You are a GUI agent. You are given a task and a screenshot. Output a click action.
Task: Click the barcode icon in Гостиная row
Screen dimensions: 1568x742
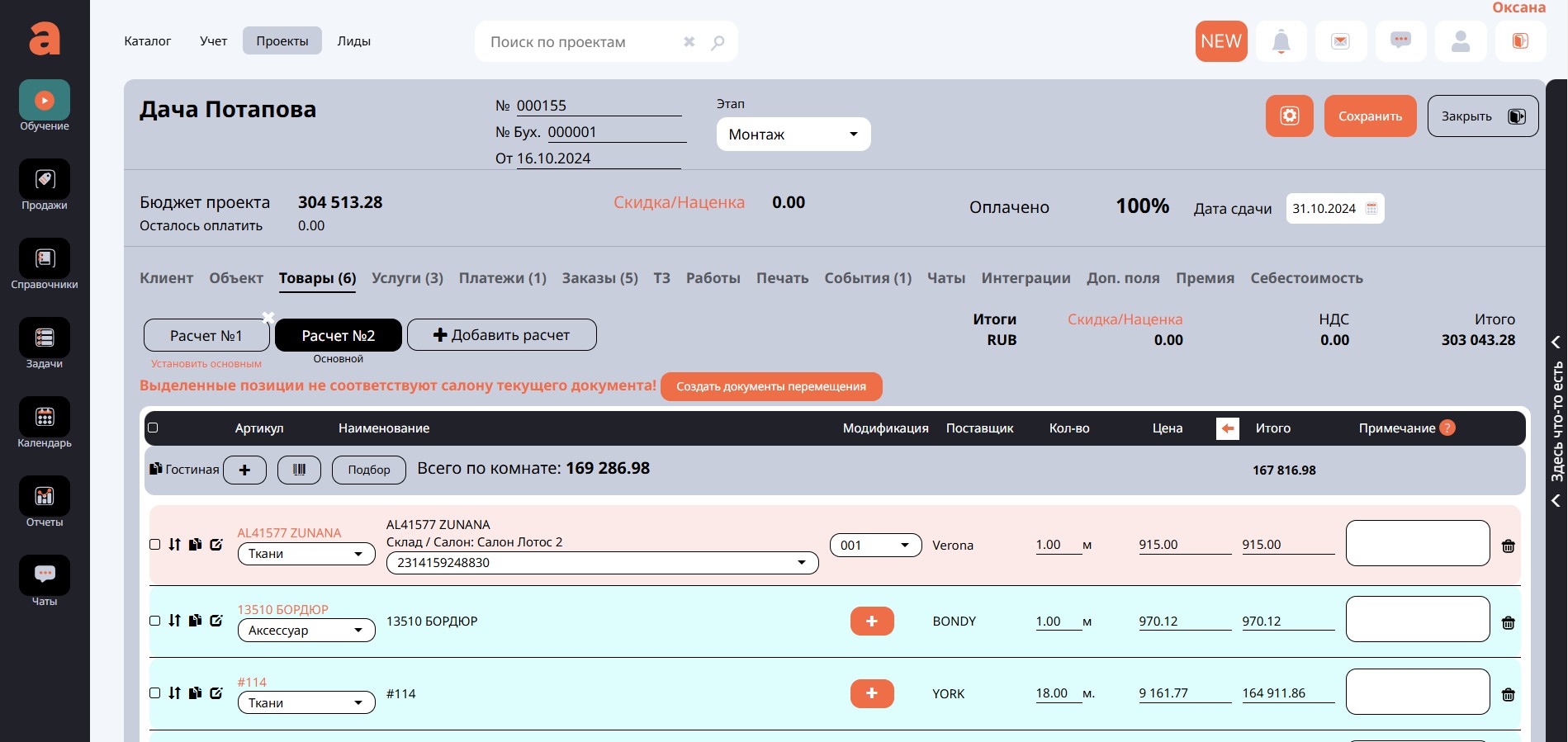coord(299,470)
